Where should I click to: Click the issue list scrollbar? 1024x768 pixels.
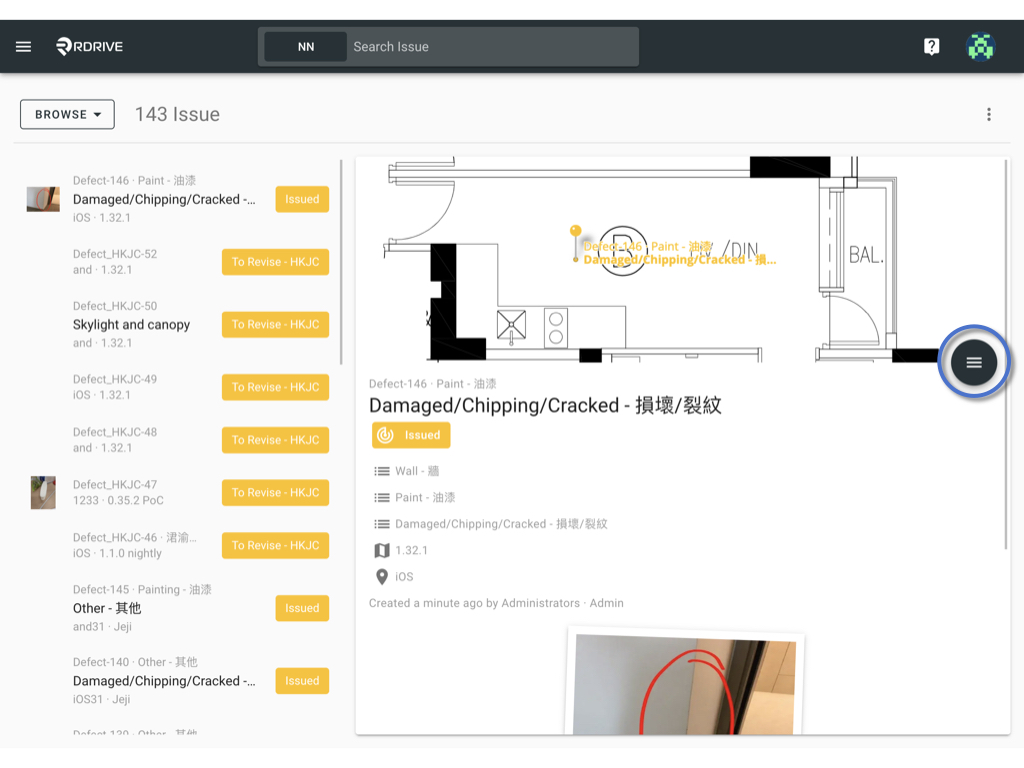(341, 261)
